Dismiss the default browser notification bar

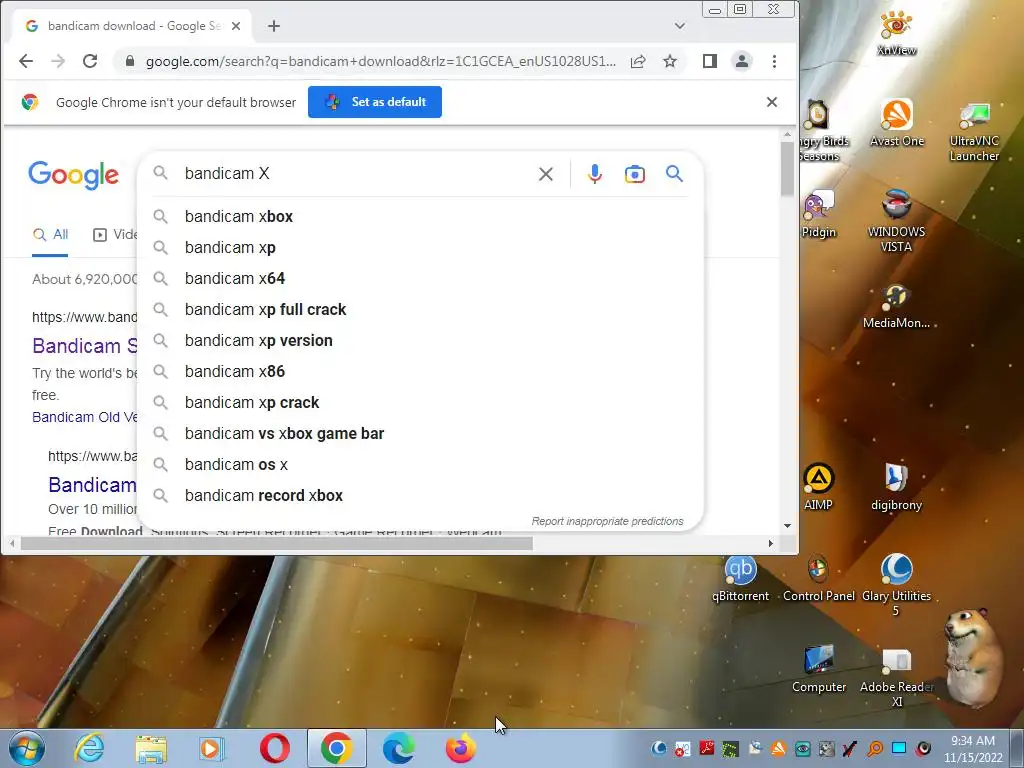(772, 102)
